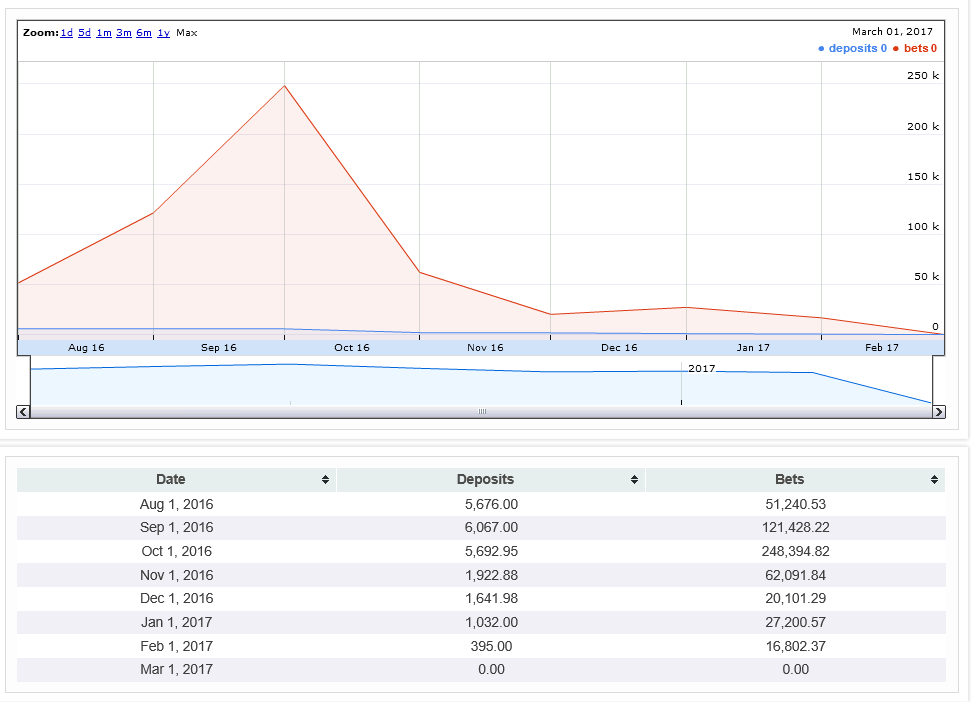Click the blue deposits legend entry
The image size is (973, 702).
pyautogui.click(x=852, y=48)
